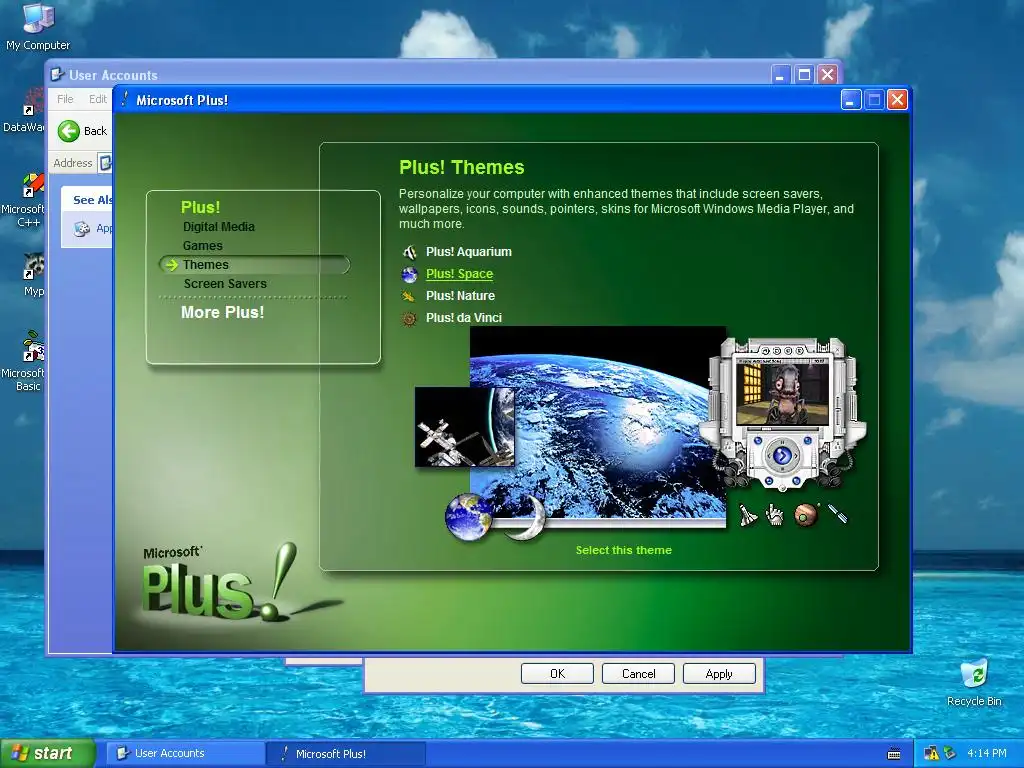Click the system tray clock

[986, 753]
